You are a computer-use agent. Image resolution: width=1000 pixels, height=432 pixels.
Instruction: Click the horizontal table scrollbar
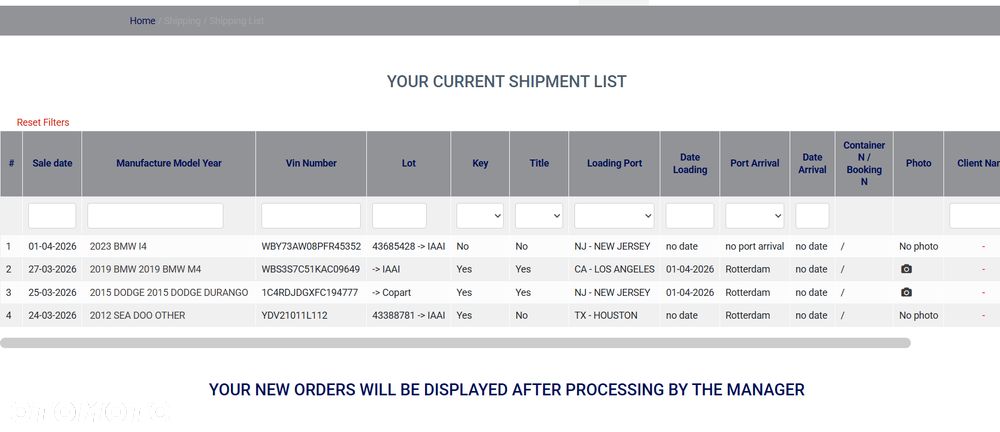pyautogui.click(x=455, y=343)
